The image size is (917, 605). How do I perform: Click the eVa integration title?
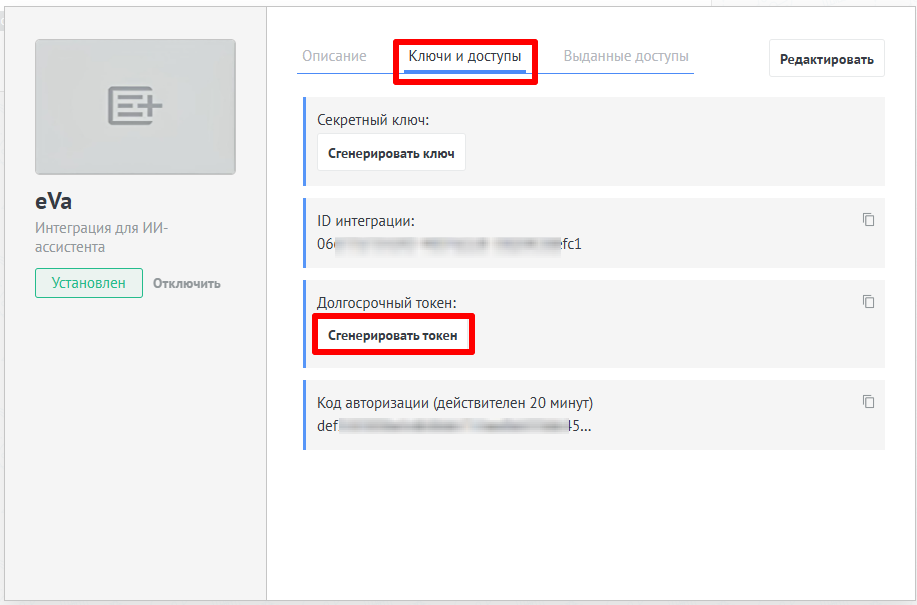click(x=54, y=202)
